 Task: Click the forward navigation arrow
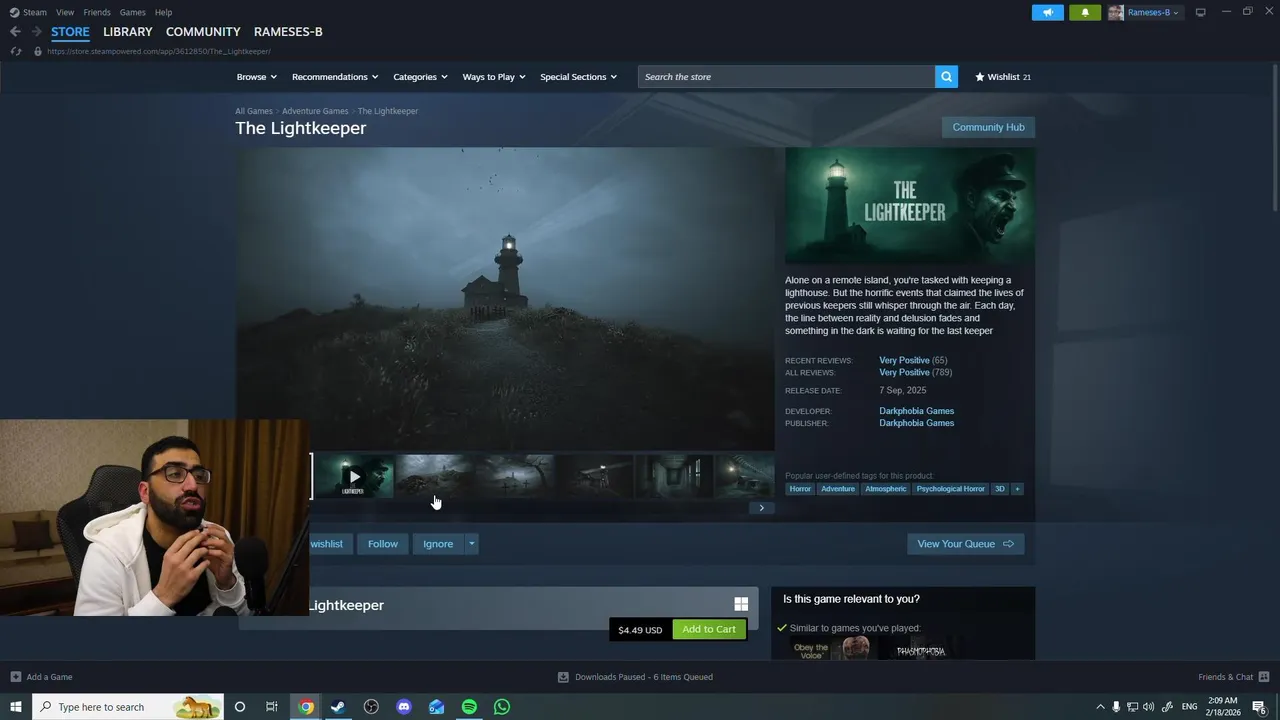pyautogui.click(x=36, y=32)
